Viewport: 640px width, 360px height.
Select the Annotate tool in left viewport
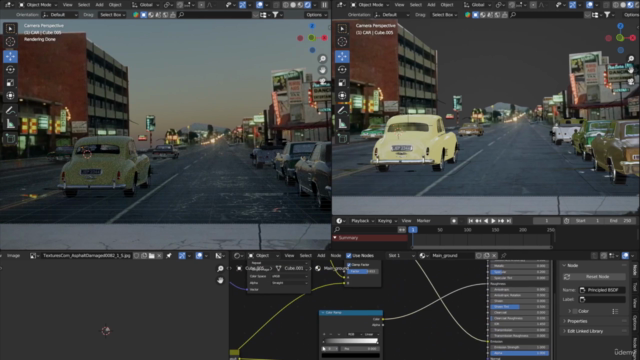(10, 110)
